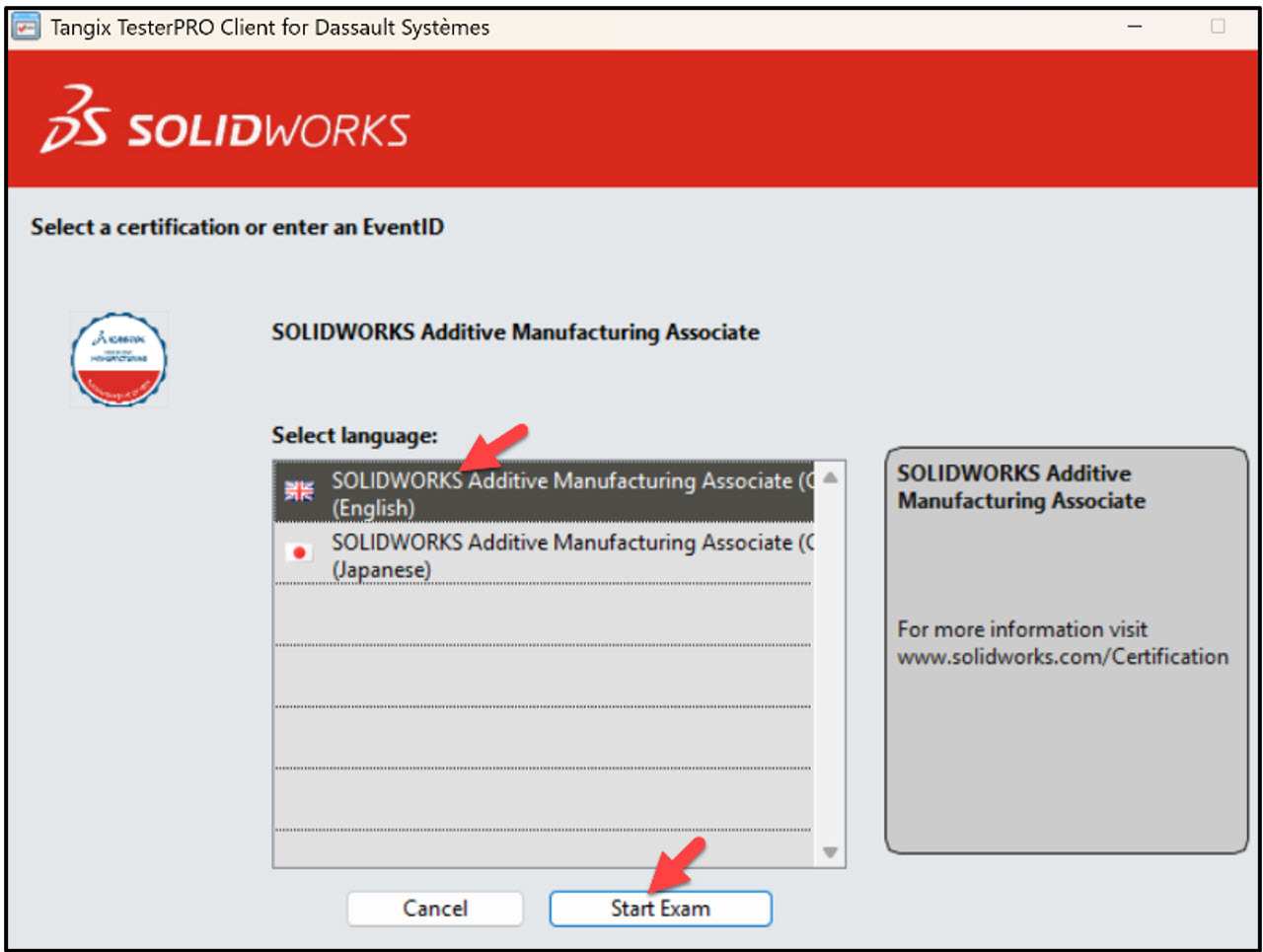Click the Japanese flag icon
1263x952 pixels.
pyautogui.click(x=298, y=552)
